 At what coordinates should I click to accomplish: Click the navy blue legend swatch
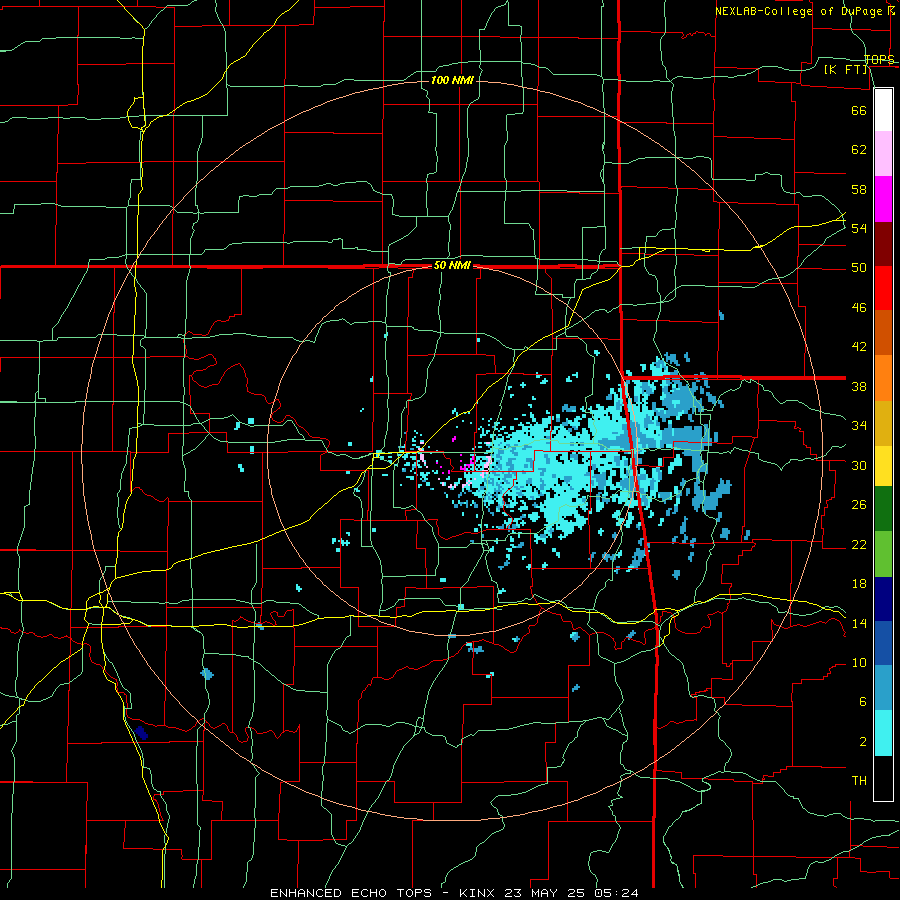click(883, 599)
